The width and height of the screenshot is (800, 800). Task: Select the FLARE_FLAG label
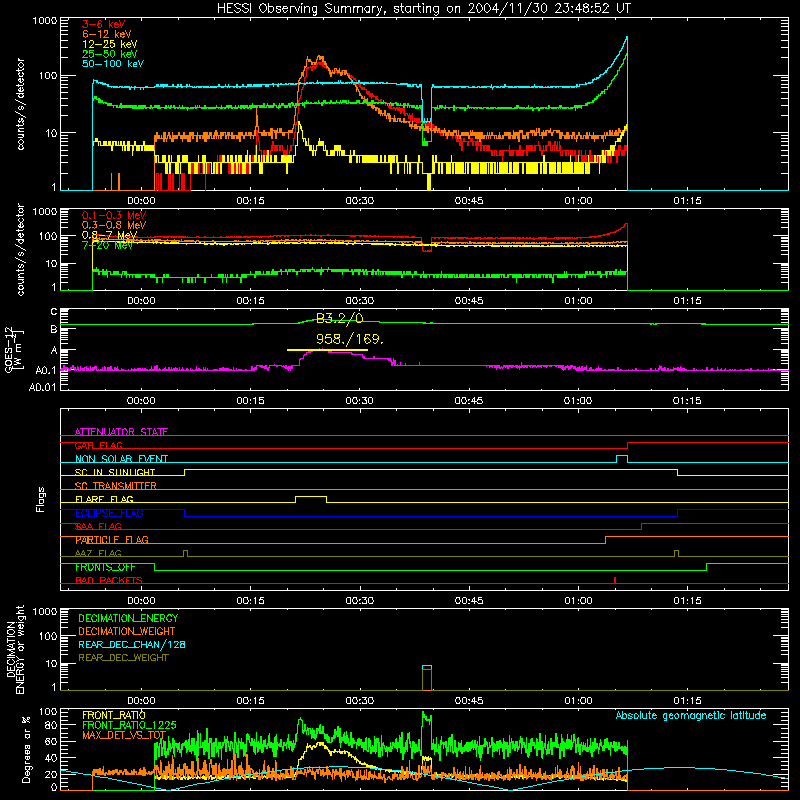[x=104, y=499]
